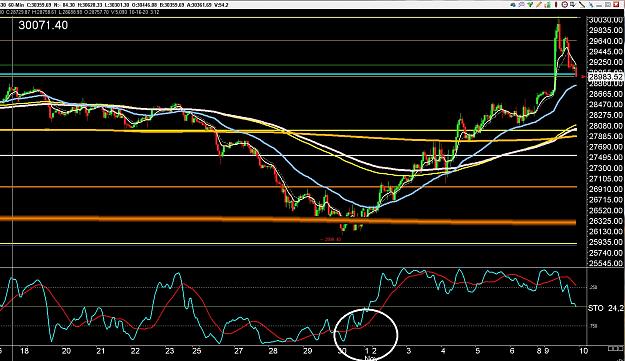
Task: Click the circular target toolbar icon
Action: tap(565, 5)
